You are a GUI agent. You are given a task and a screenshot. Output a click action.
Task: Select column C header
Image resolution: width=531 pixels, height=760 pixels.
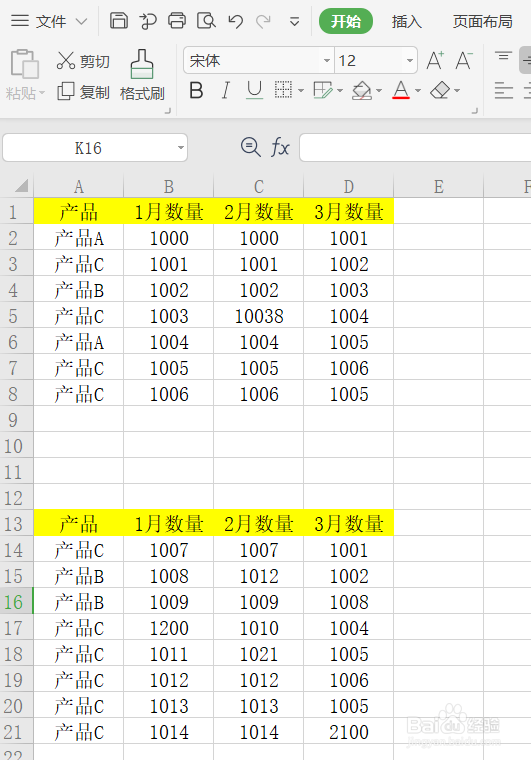259,187
